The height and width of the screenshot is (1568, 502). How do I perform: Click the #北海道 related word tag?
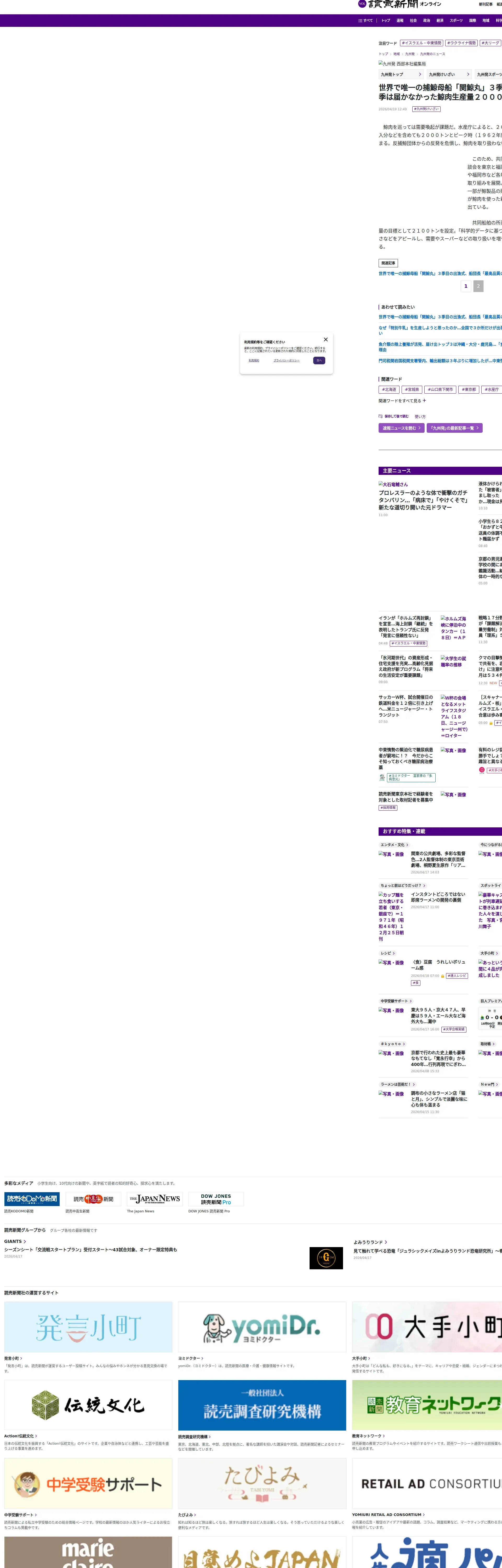(x=389, y=390)
